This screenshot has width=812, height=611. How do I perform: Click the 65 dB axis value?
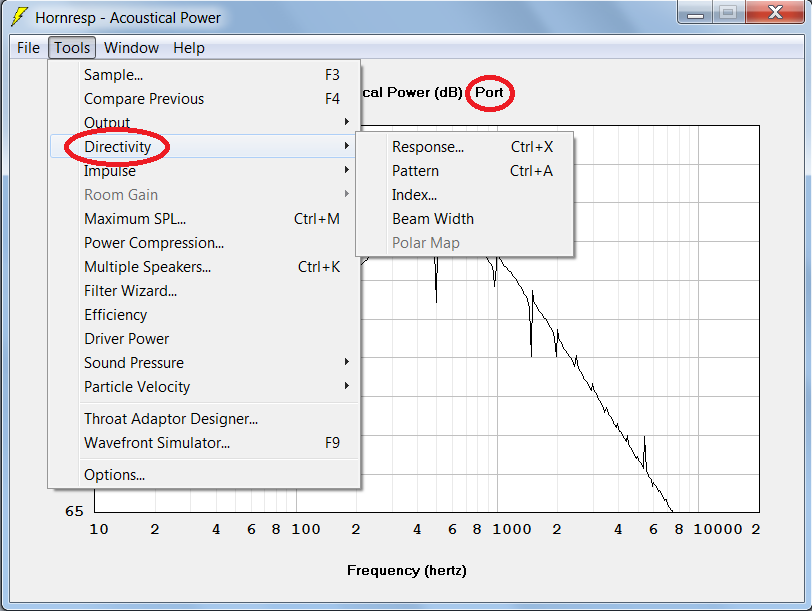point(74,511)
